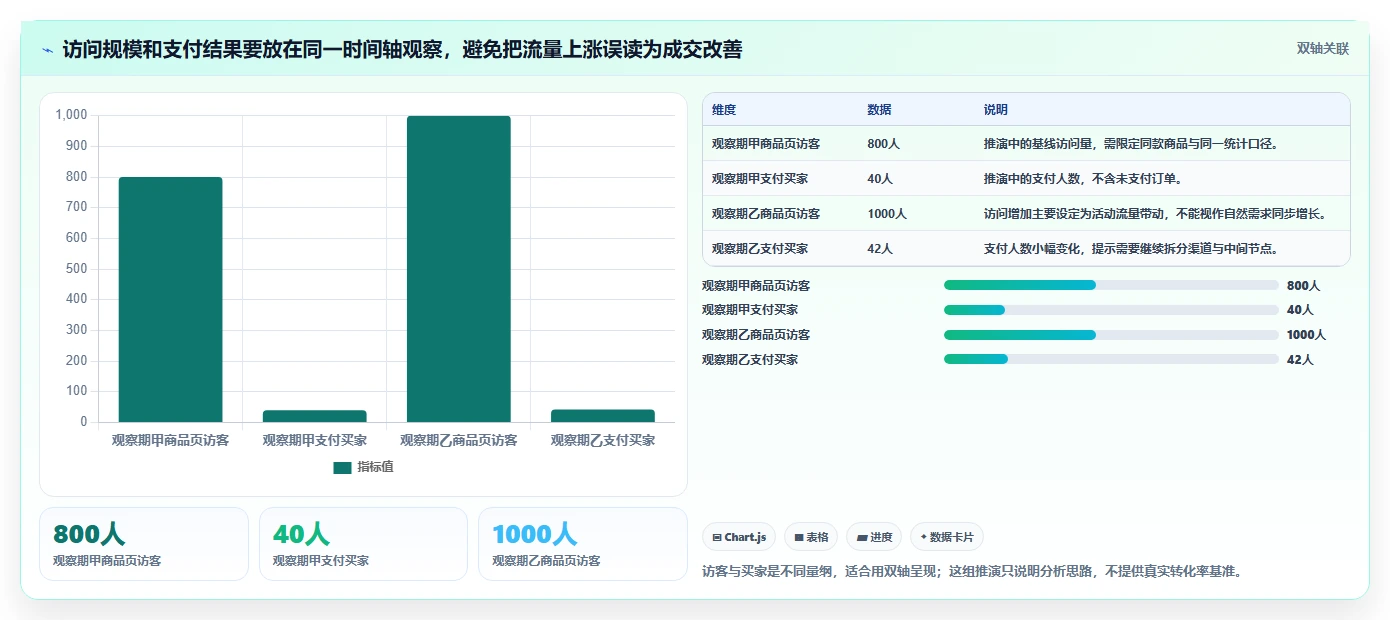The width and height of the screenshot is (1390, 620).
Task: Click the note 推演中的支付人数，不含未支付订单。
Action: [x=1085, y=179]
